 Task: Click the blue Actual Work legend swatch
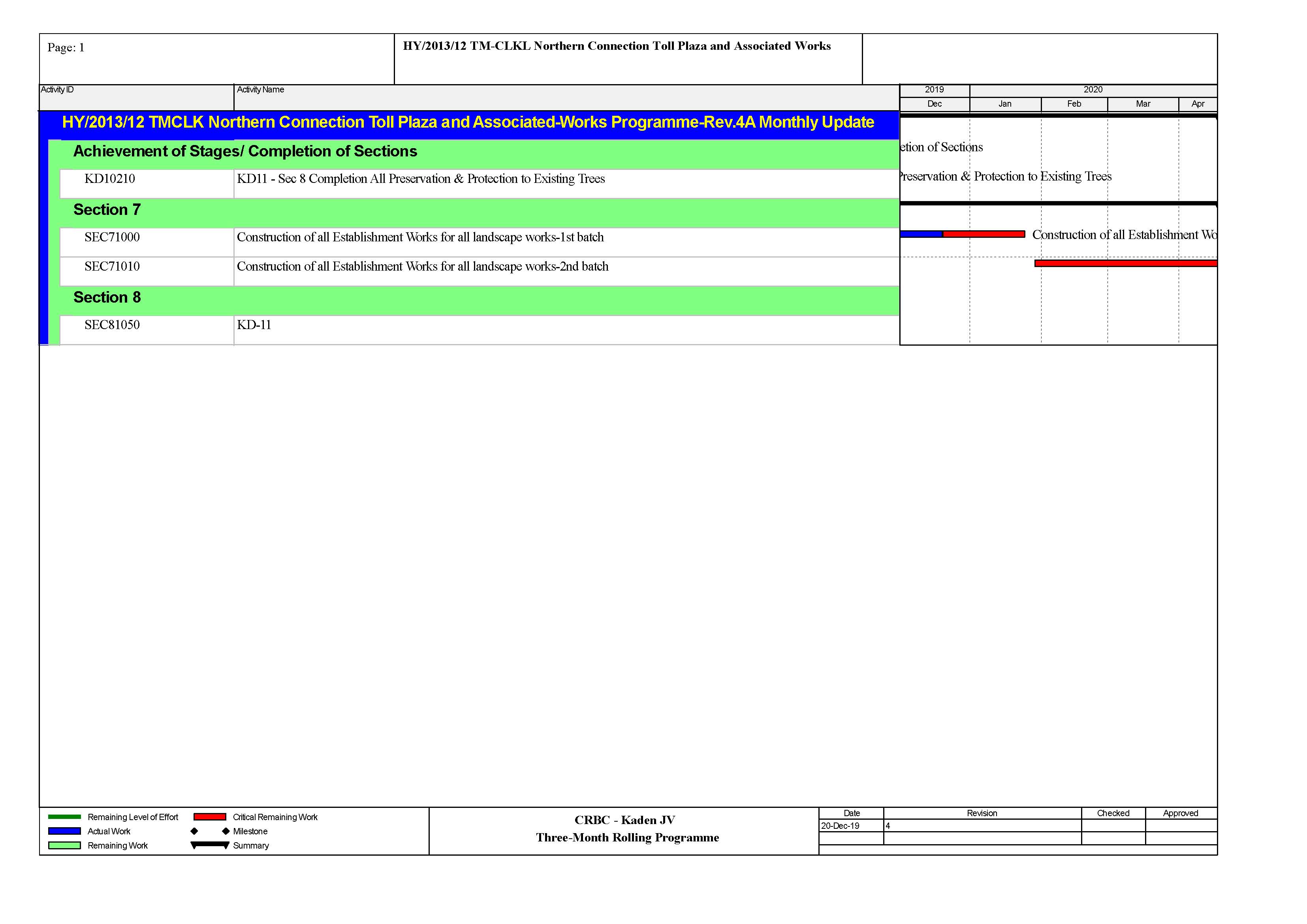tap(64, 831)
